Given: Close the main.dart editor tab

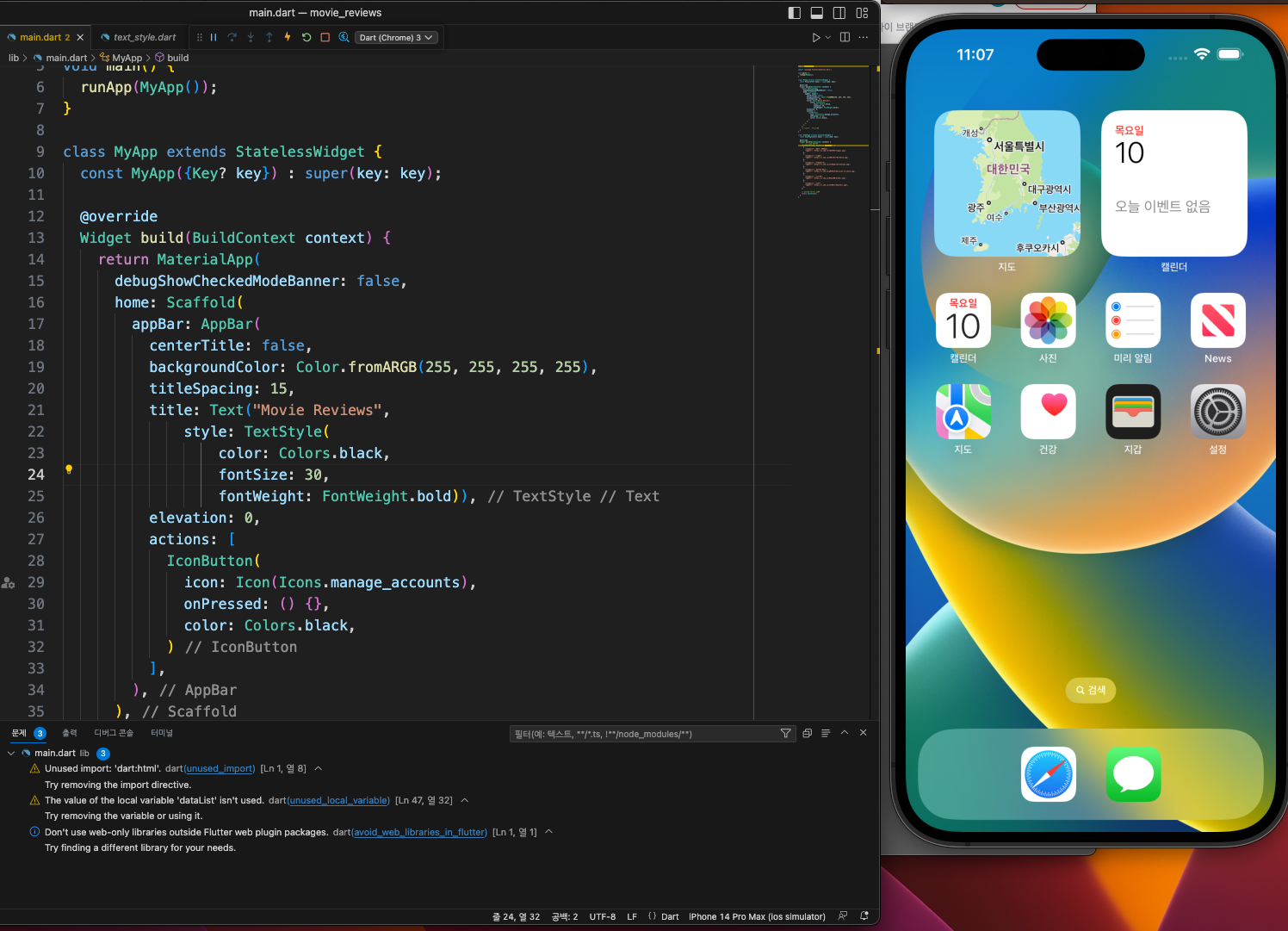Looking at the screenshot, I should [80, 37].
